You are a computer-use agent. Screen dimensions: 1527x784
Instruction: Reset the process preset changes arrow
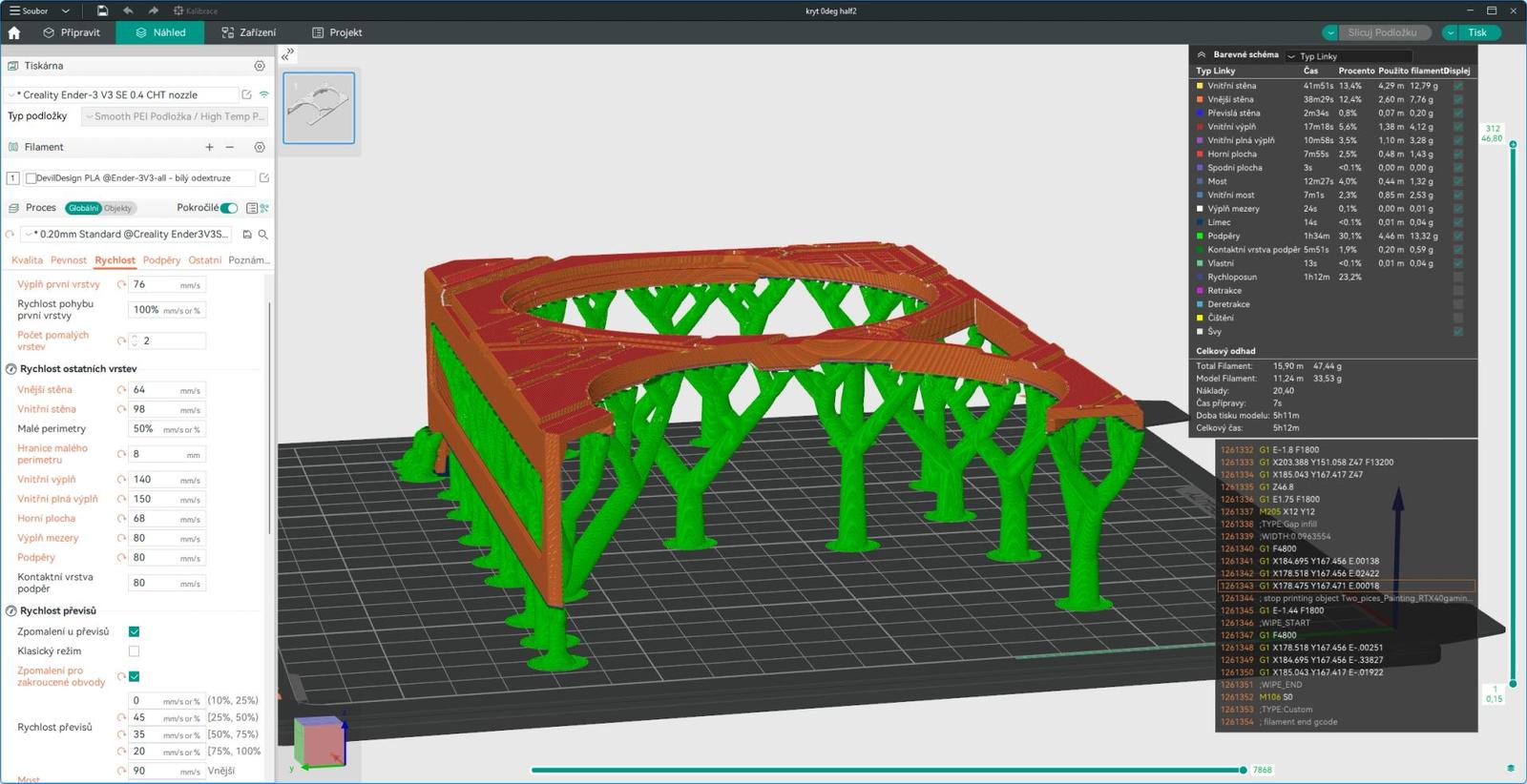point(10,234)
